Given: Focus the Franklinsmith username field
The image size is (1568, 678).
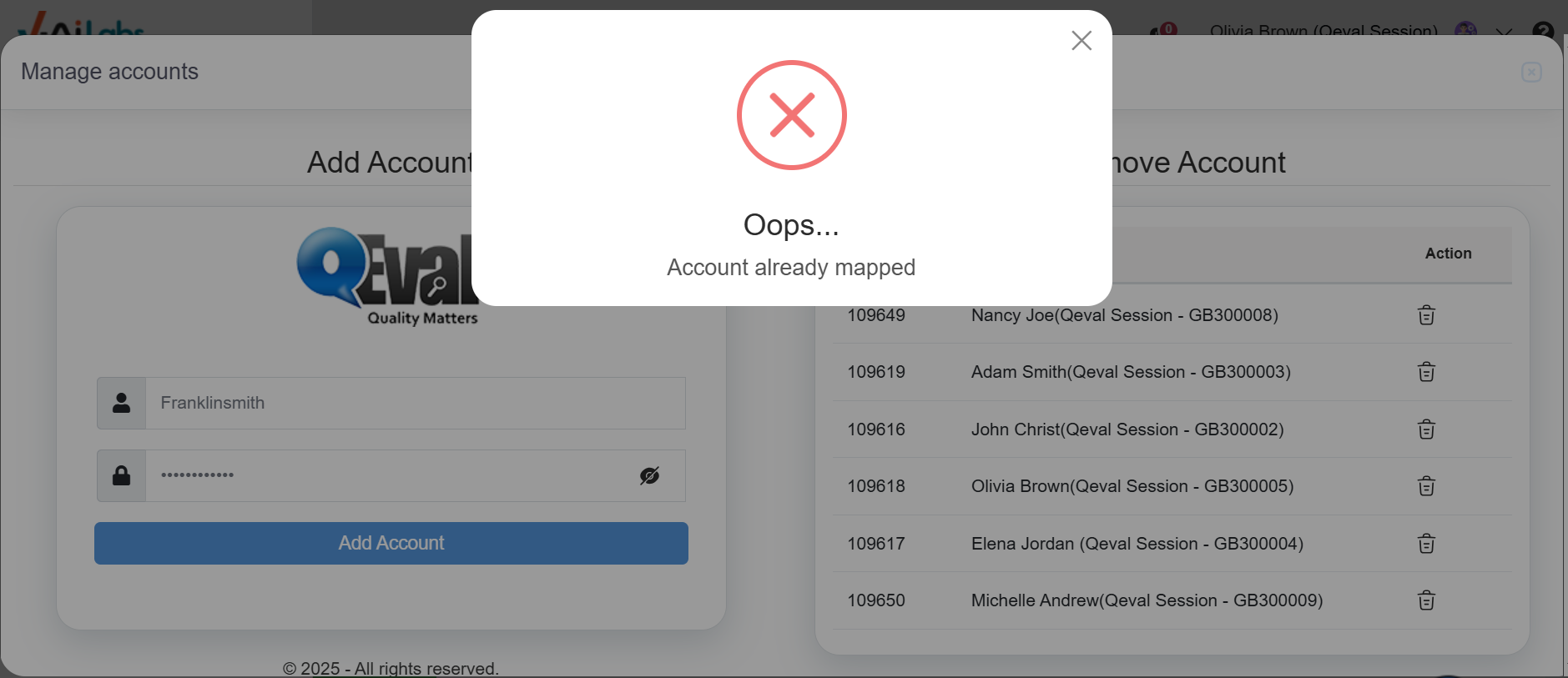Looking at the screenshot, I should point(416,403).
